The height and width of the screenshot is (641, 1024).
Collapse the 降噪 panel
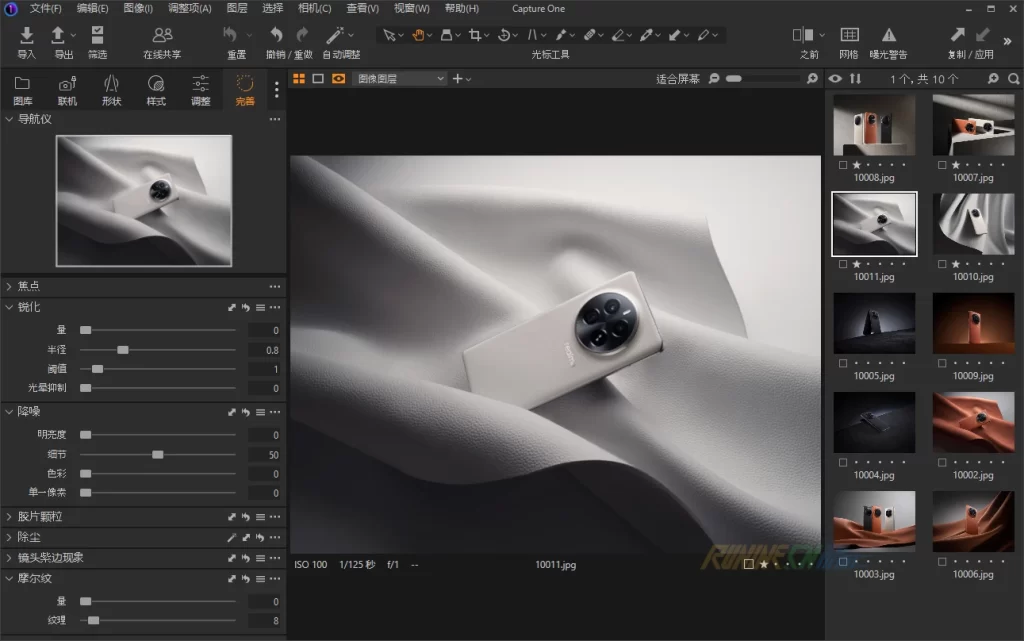9,411
